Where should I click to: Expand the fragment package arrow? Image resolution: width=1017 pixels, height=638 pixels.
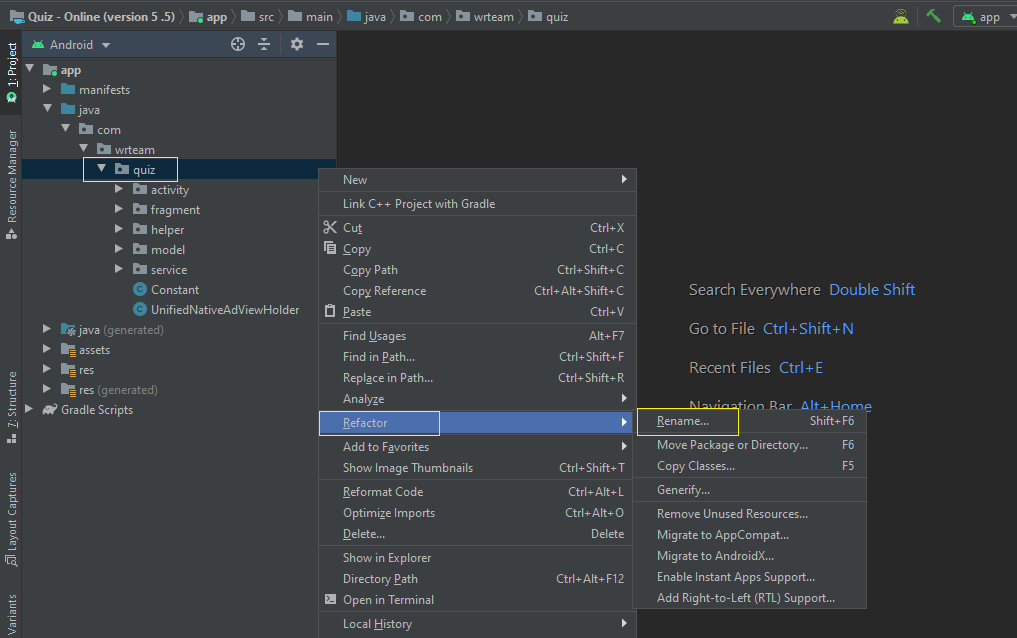click(x=119, y=209)
